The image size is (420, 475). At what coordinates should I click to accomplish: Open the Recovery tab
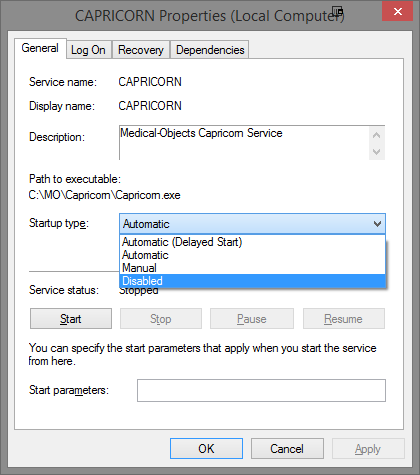click(x=141, y=50)
